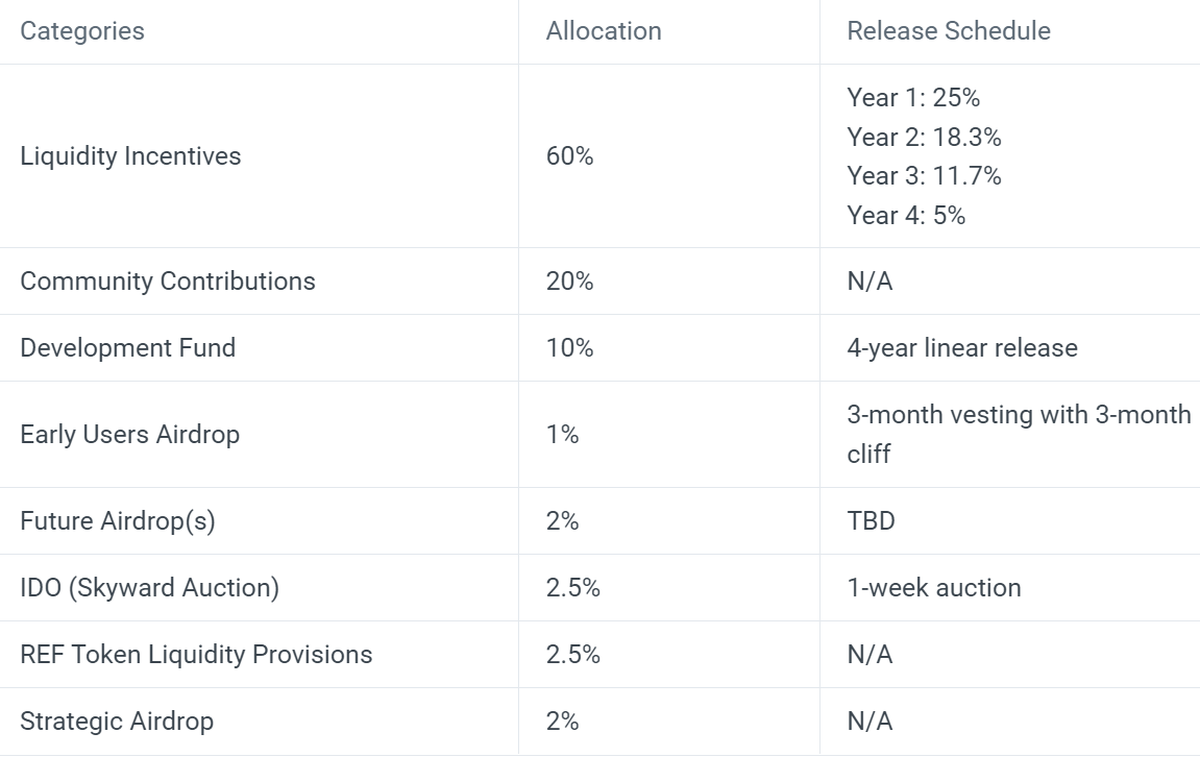Image resolution: width=1200 pixels, height=757 pixels.
Task: Click the Year 3: 11.7% text
Action: pos(924,176)
